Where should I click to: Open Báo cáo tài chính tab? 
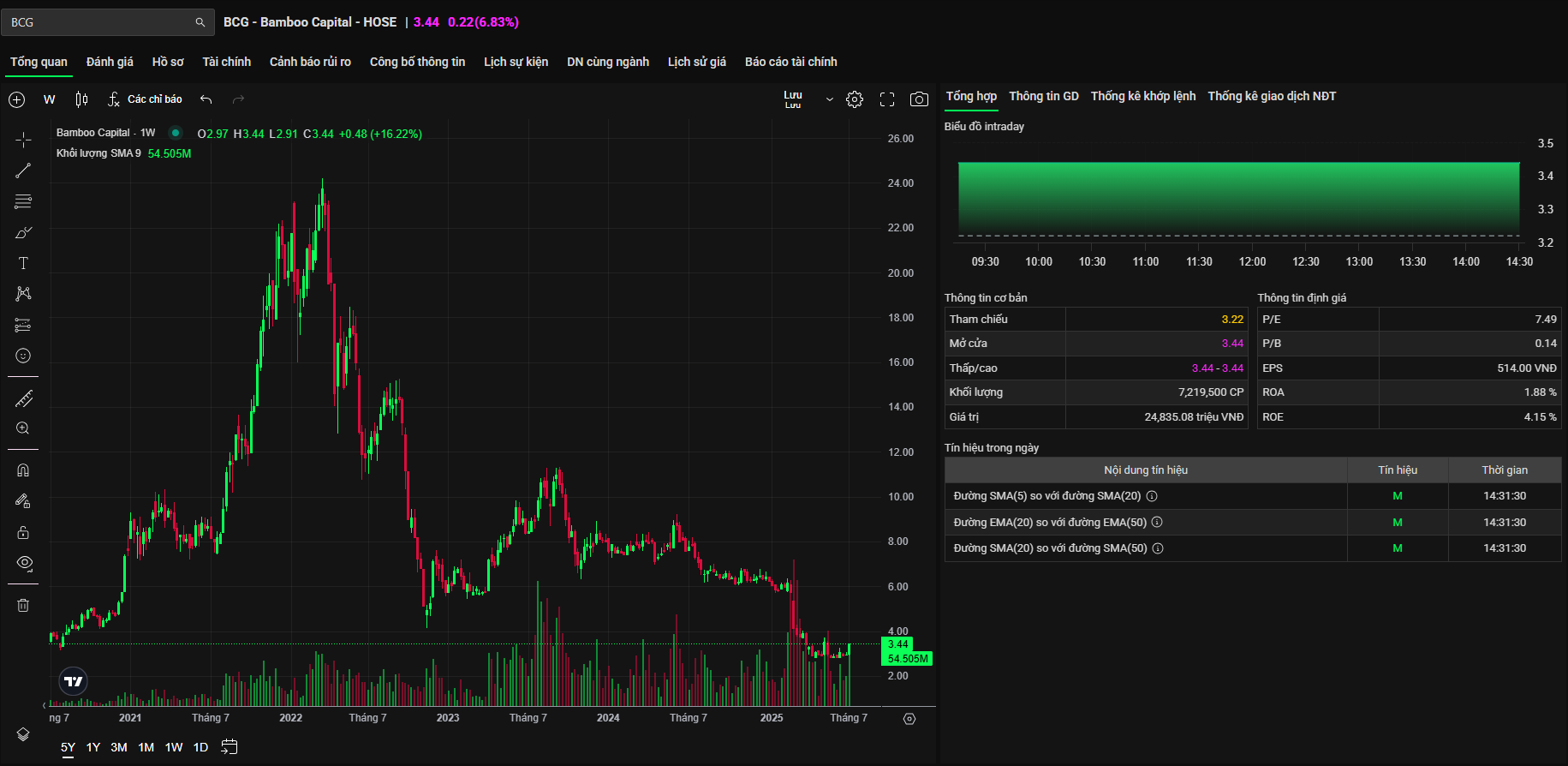[x=791, y=62]
